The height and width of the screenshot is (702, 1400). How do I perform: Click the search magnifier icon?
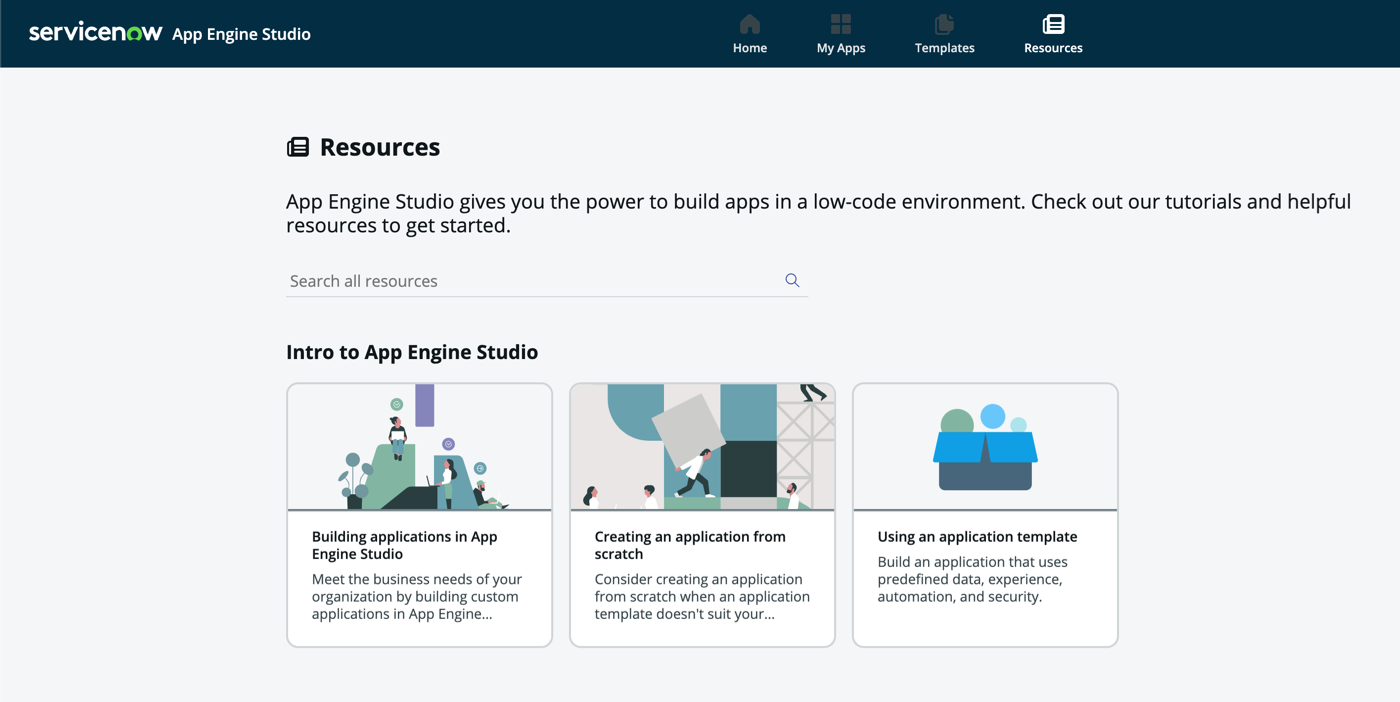tap(792, 281)
